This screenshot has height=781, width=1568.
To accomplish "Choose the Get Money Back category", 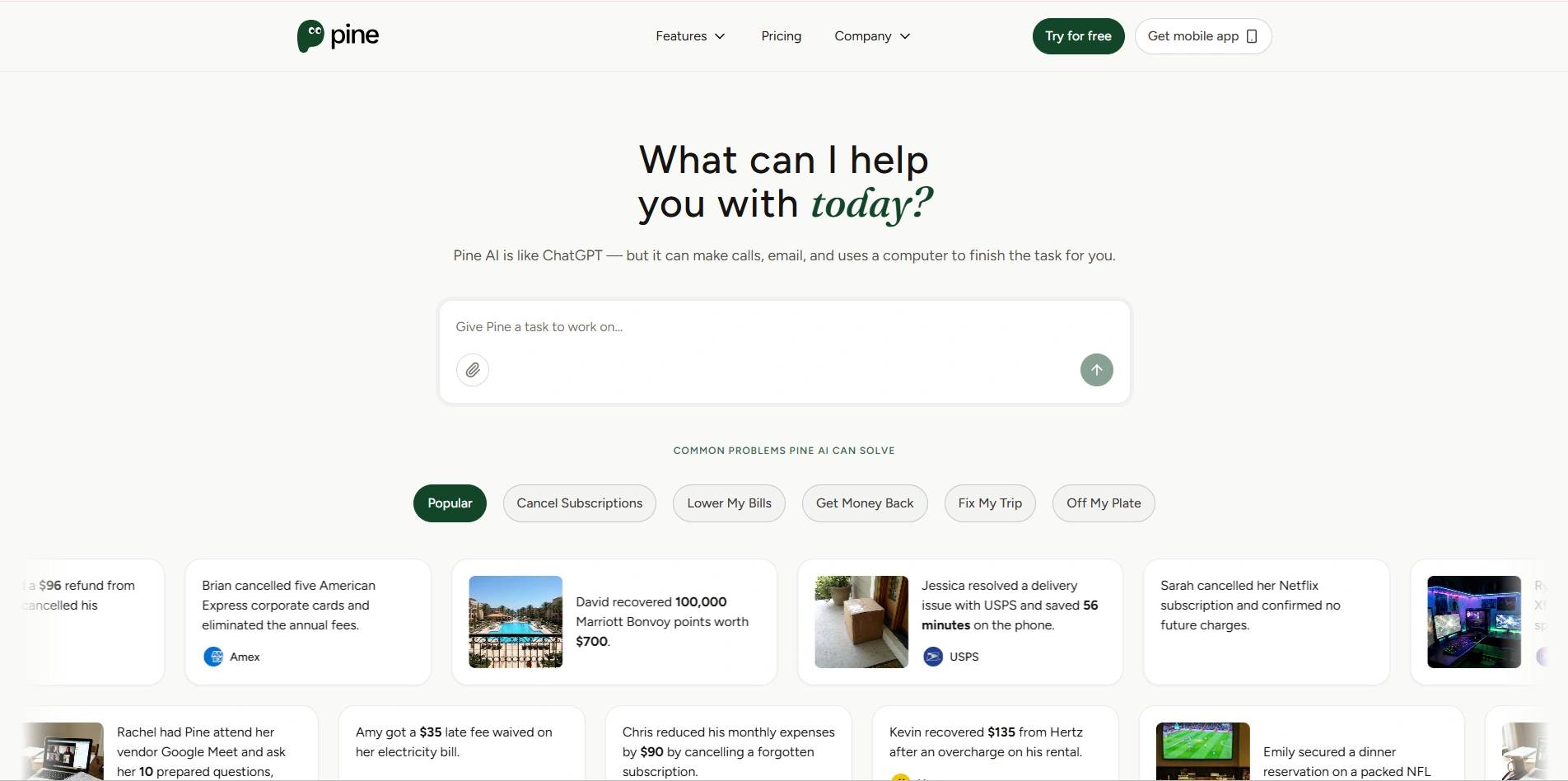I will coord(864,503).
